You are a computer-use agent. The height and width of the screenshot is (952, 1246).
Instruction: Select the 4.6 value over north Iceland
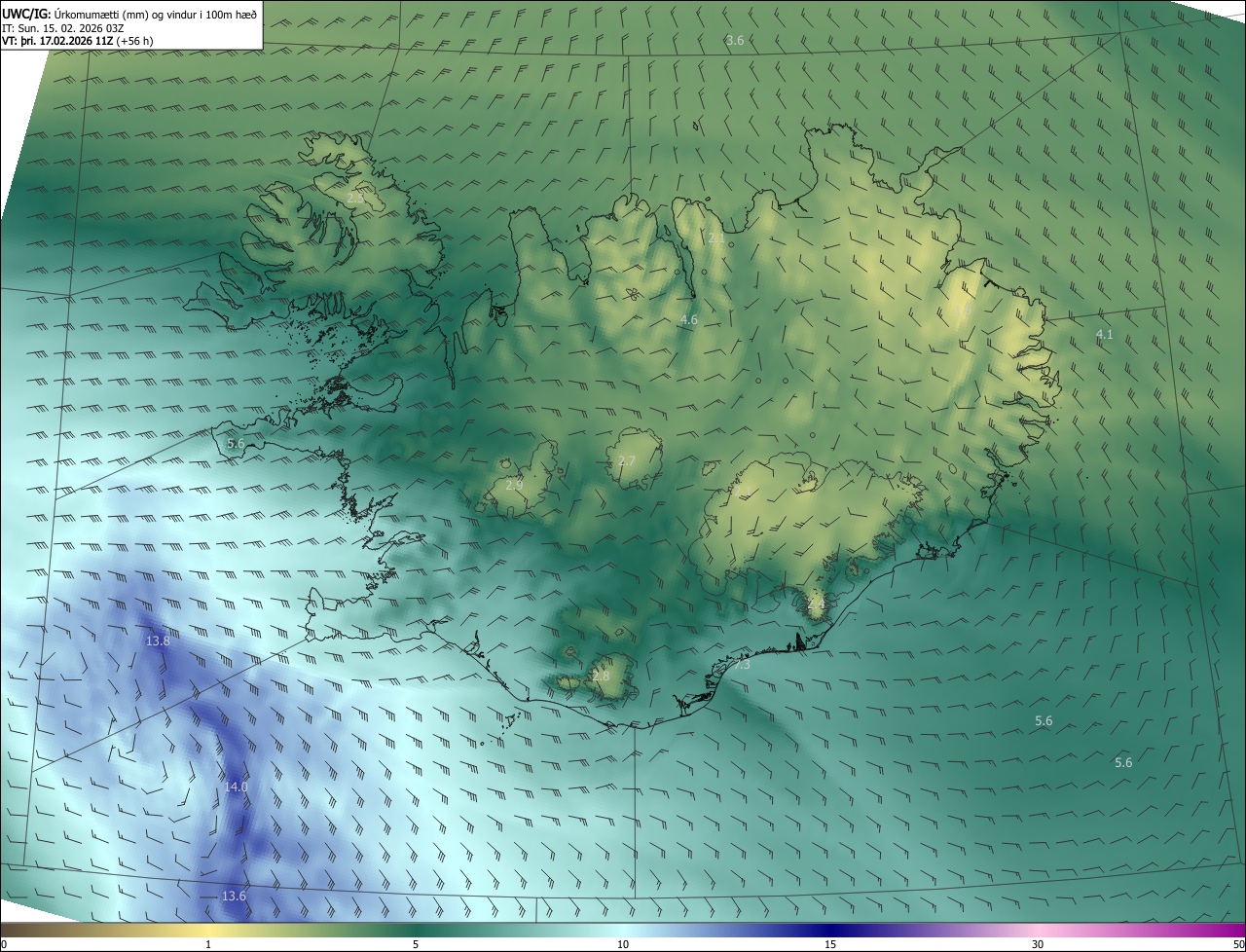click(x=688, y=319)
